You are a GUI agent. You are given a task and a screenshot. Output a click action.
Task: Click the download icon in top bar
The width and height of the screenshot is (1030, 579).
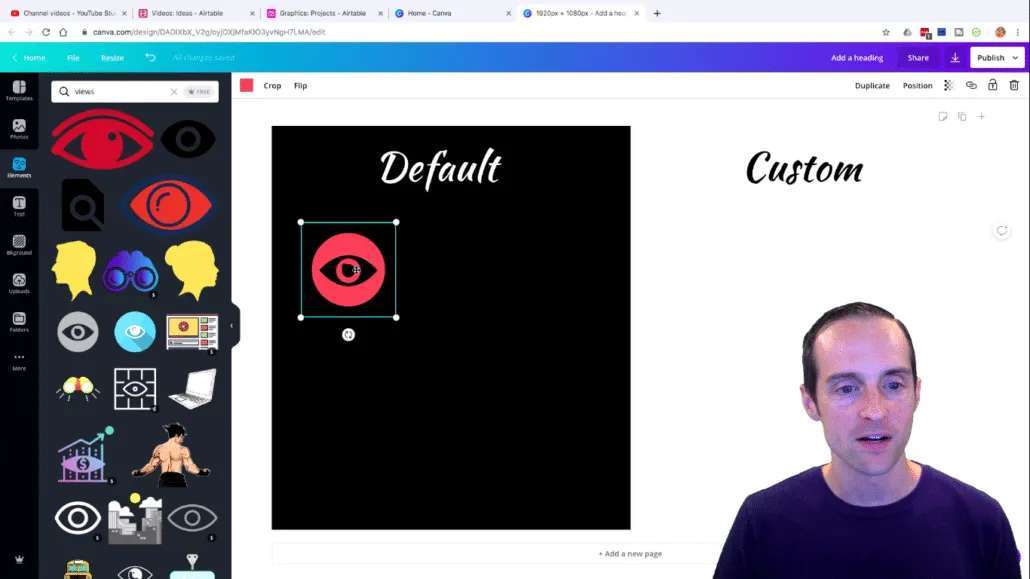(955, 58)
